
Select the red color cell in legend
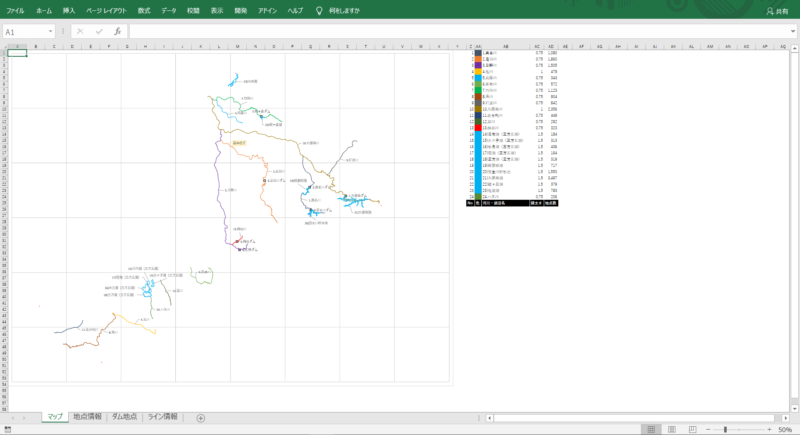(x=478, y=127)
